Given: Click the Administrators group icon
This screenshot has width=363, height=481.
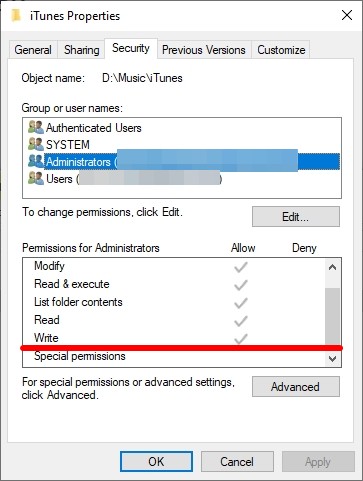Looking at the screenshot, I should pyautogui.click(x=36, y=161).
